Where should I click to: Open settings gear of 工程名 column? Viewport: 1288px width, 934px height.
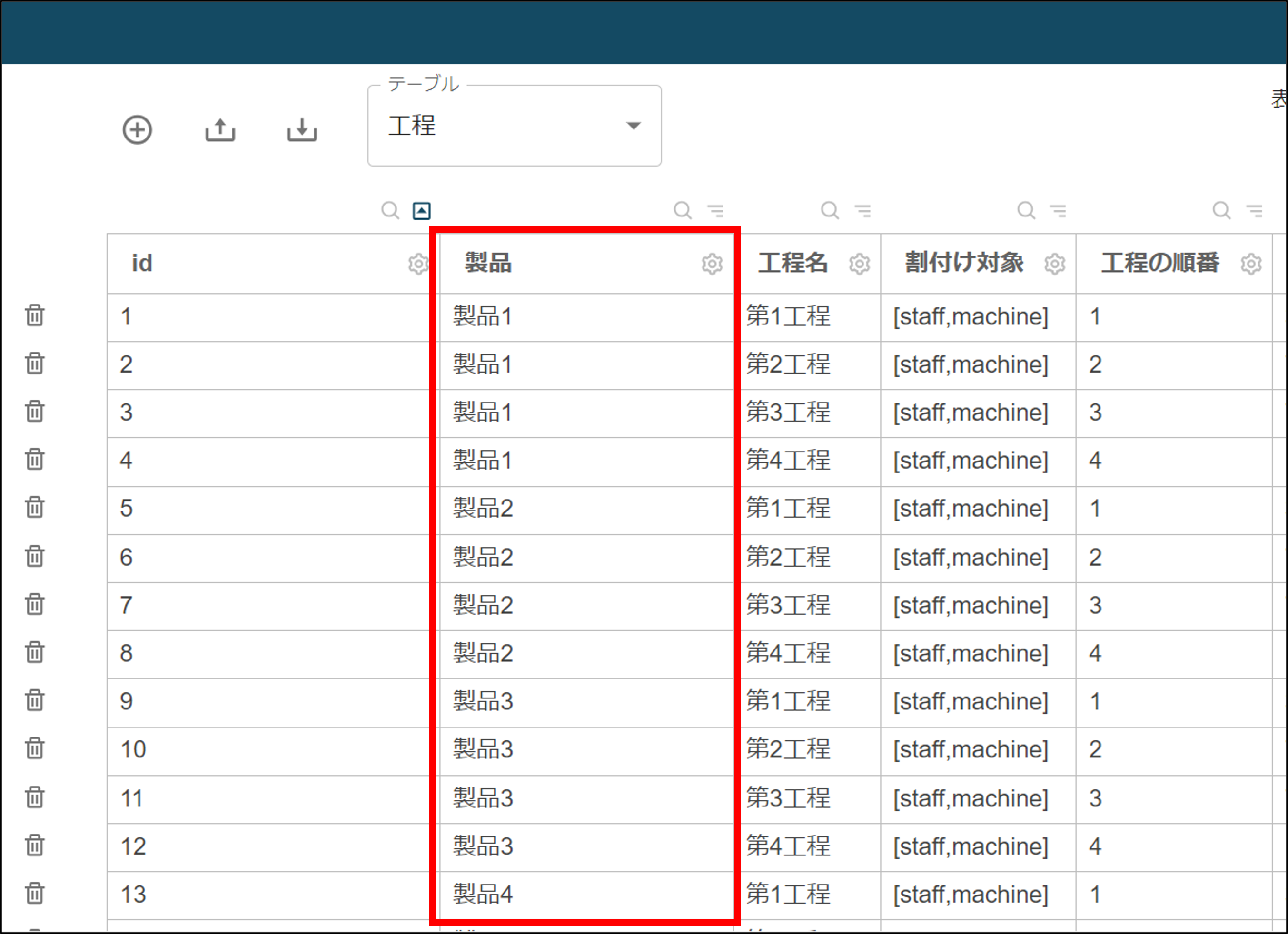tap(859, 264)
